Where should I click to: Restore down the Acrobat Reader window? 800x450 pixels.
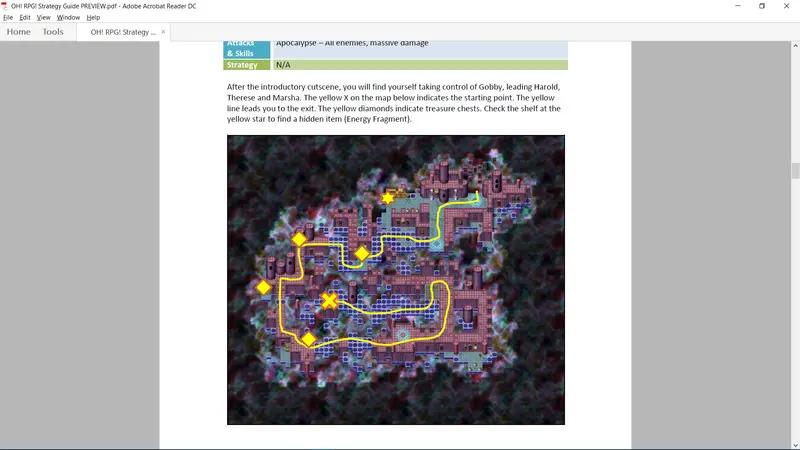[x=762, y=6]
